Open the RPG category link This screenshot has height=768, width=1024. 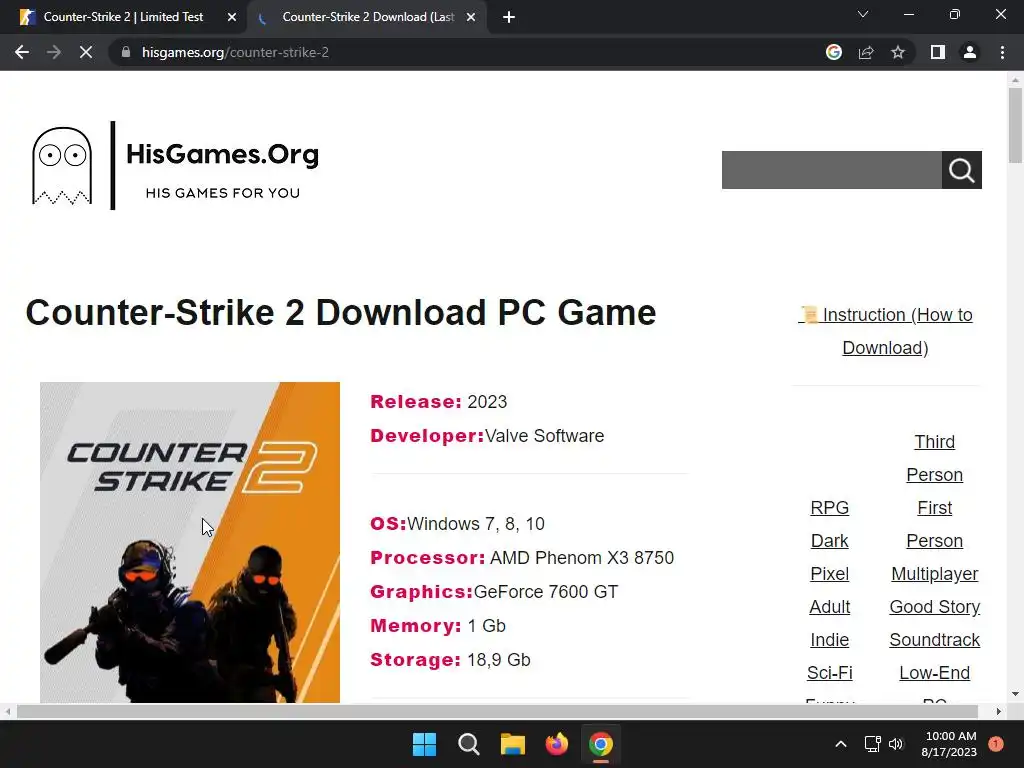click(829, 508)
